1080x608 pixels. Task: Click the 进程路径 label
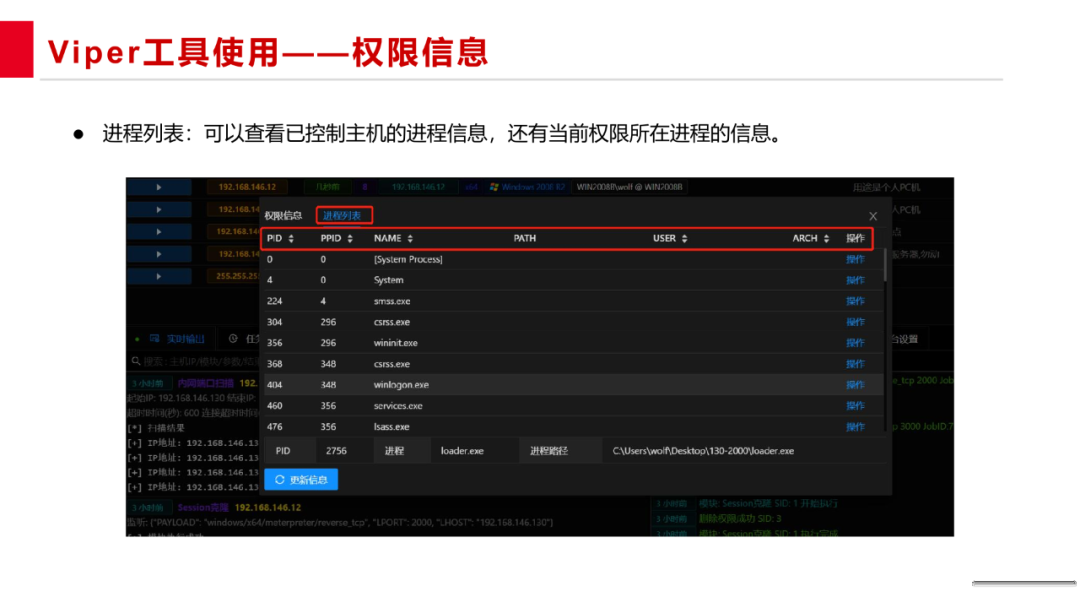click(x=549, y=451)
